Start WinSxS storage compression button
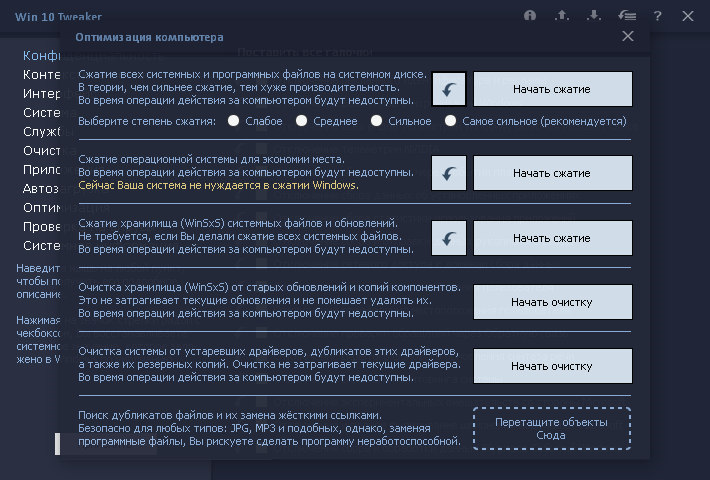Image resolution: width=710 pixels, height=480 pixels. pos(552,238)
